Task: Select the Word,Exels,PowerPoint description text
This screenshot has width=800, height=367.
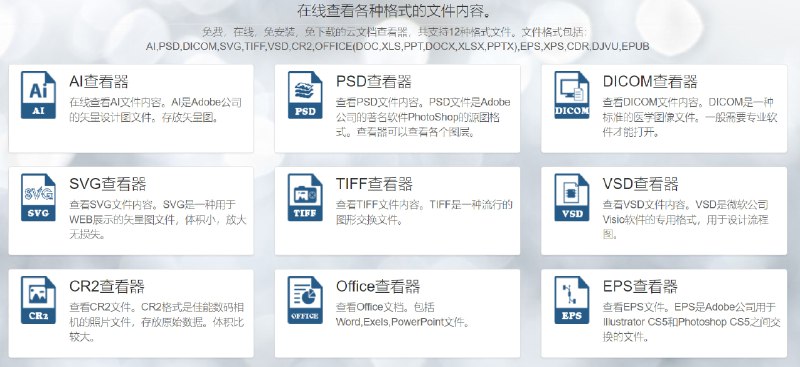Action: click(402, 315)
